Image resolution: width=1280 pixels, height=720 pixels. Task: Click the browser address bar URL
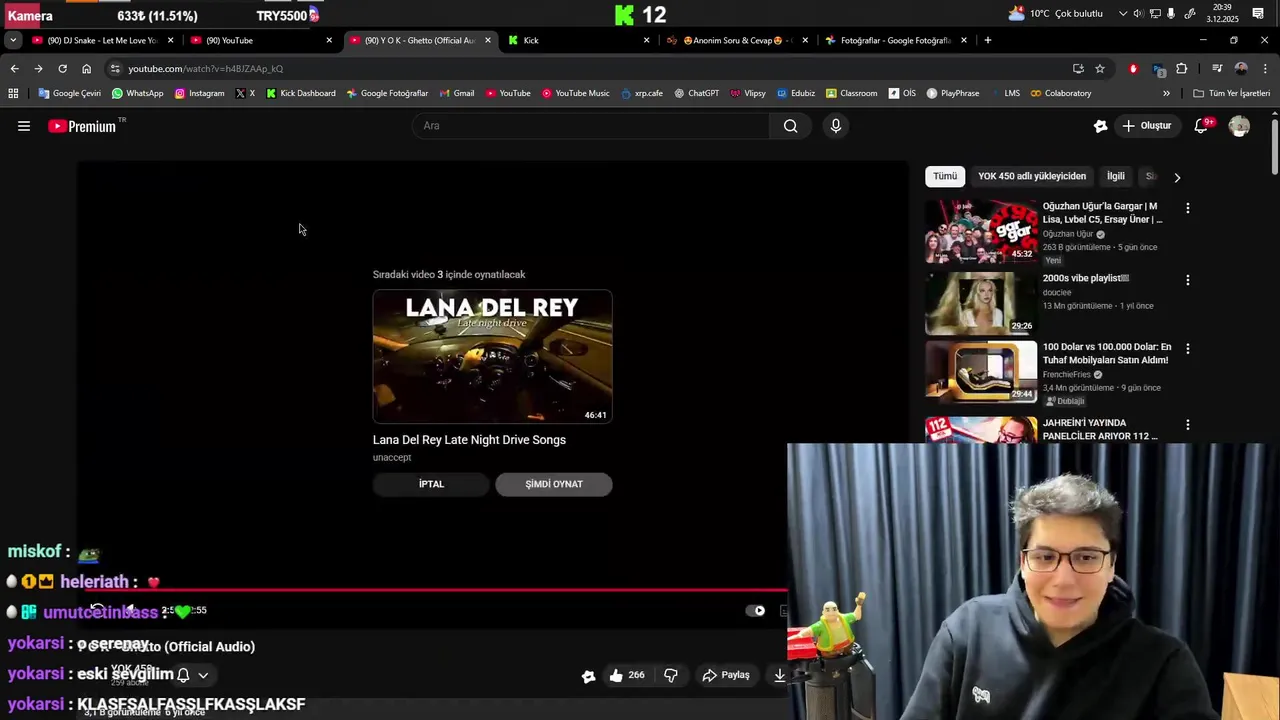point(205,69)
